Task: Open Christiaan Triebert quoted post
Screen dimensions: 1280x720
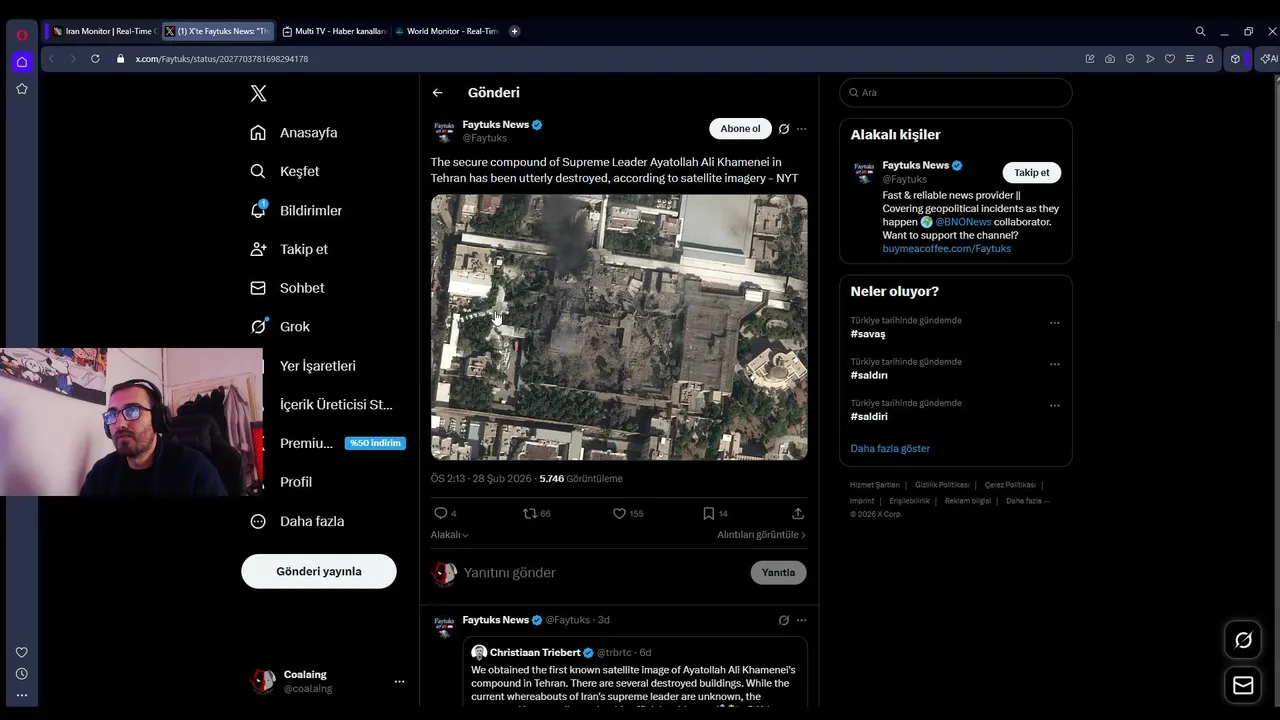Action: (x=636, y=672)
